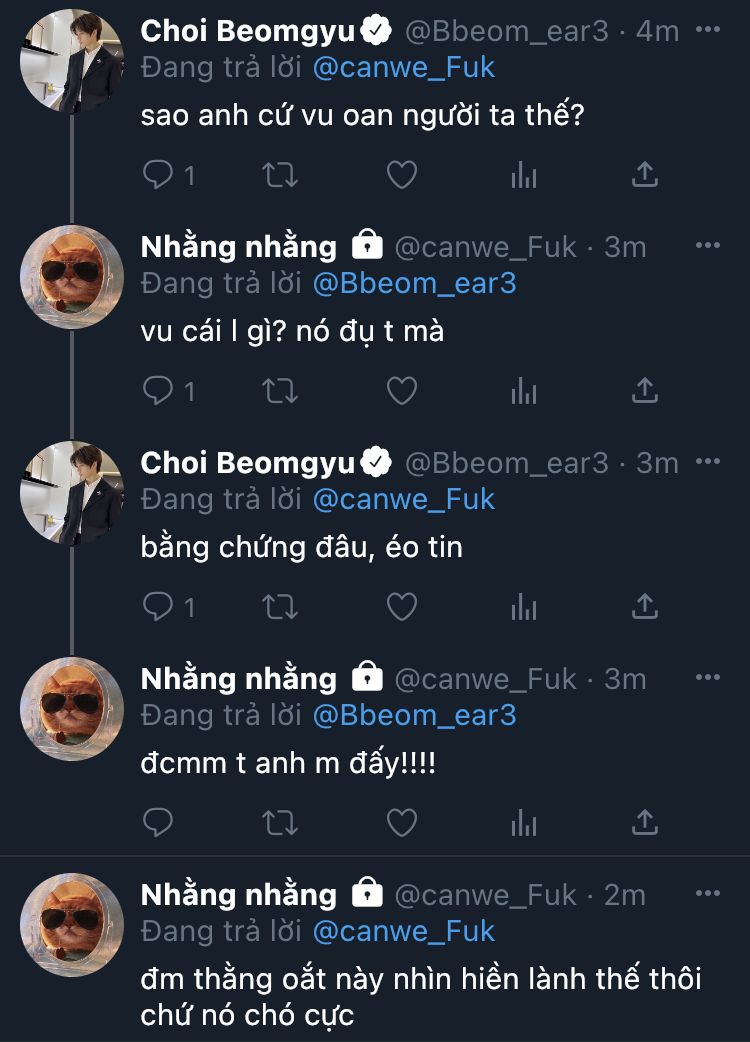The height and width of the screenshot is (1042, 750).
Task: Retweet the "vu cái l gì" tweet
Action: pos(279,391)
